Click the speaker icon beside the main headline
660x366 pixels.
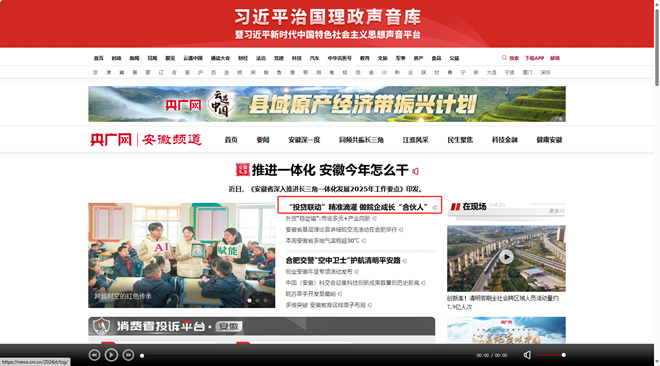coord(415,171)
